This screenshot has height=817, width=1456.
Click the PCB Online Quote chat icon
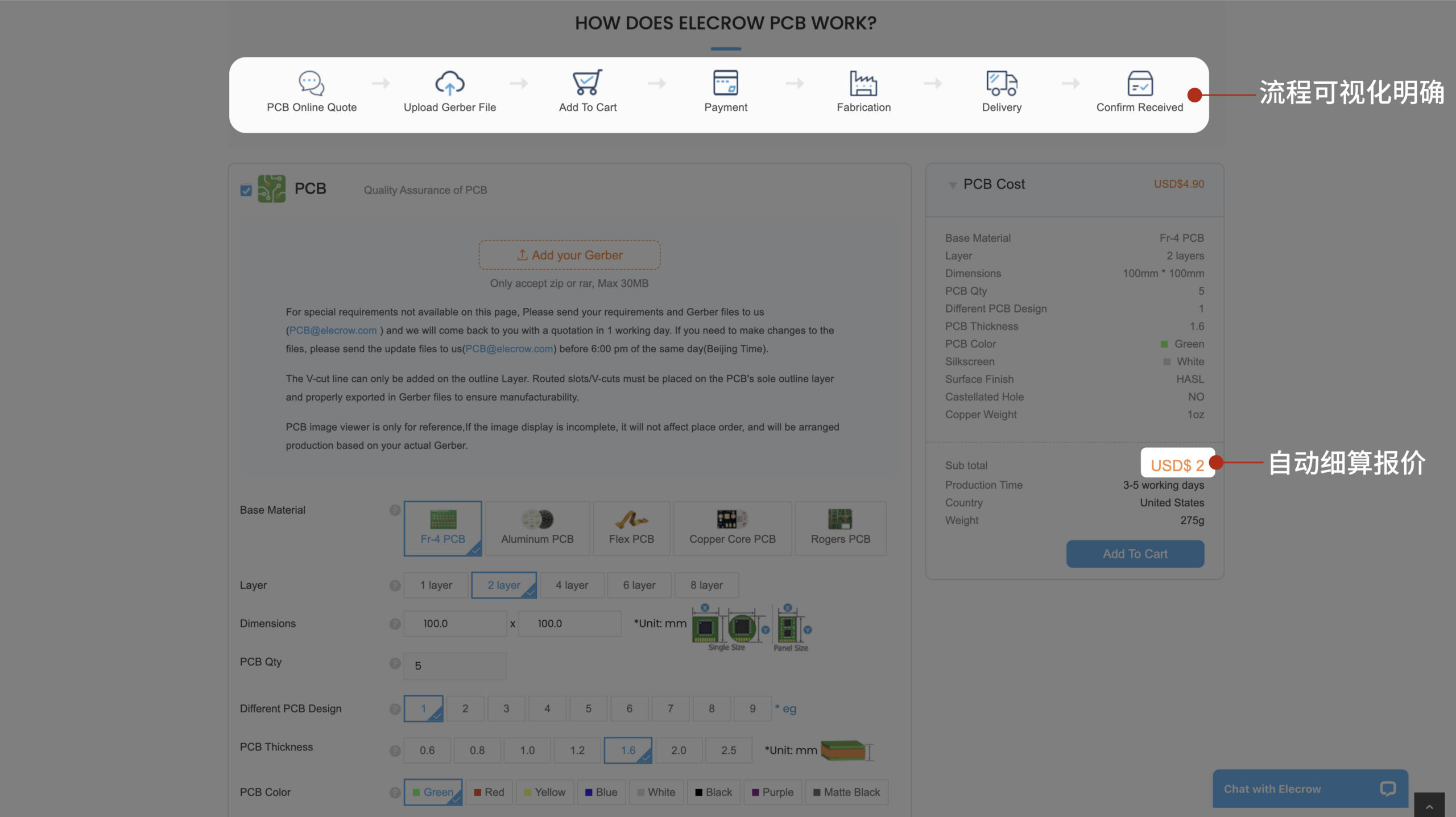[x=312, y=83]
